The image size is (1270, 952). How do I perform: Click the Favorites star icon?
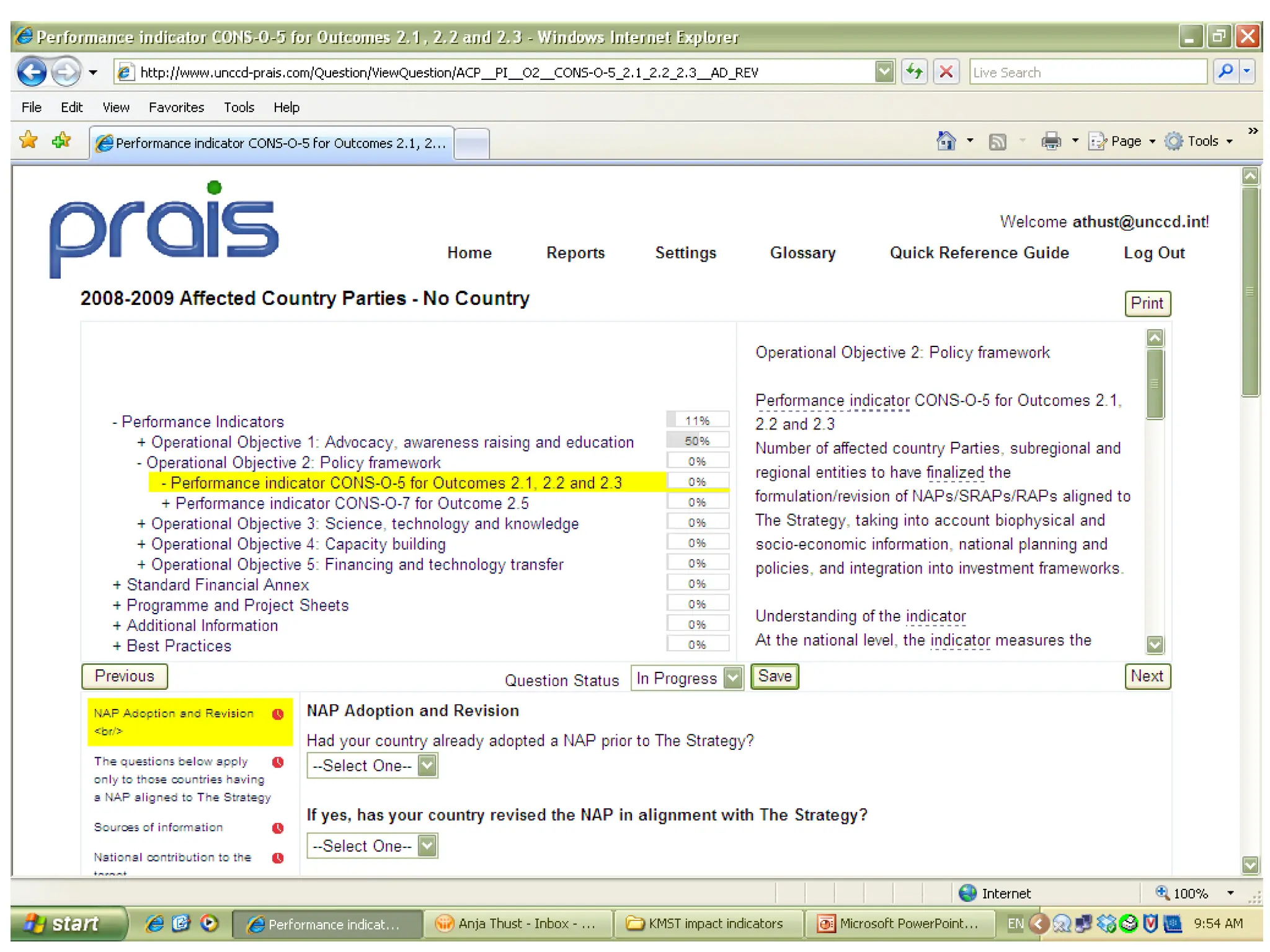point(28,141)
